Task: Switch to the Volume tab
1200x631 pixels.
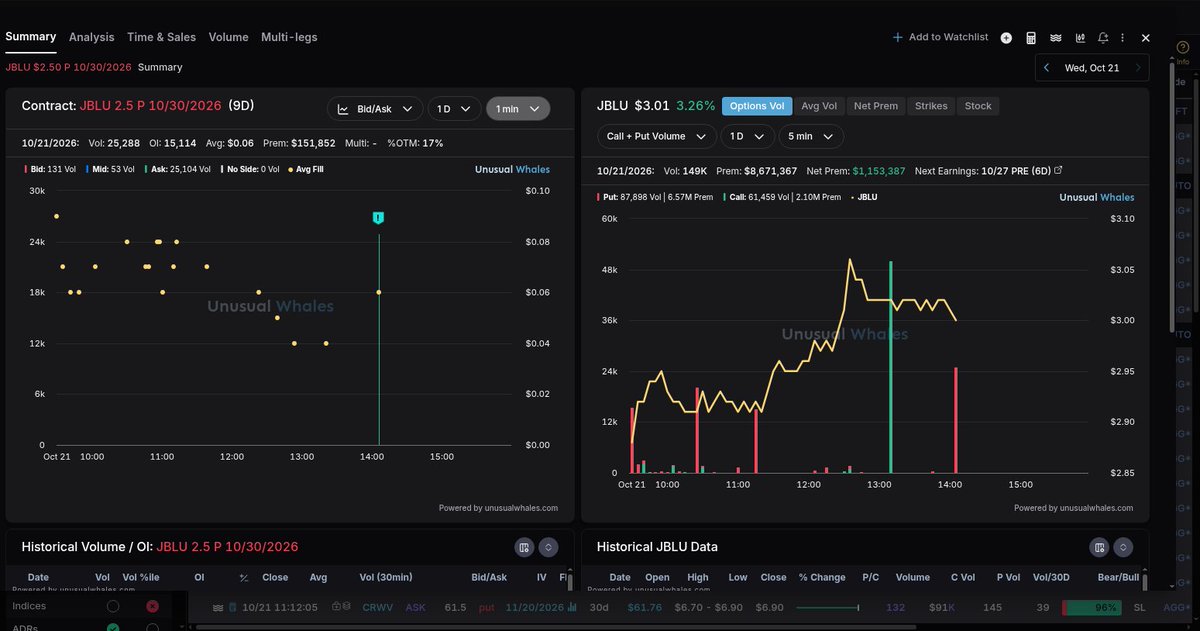Action: 228,37
